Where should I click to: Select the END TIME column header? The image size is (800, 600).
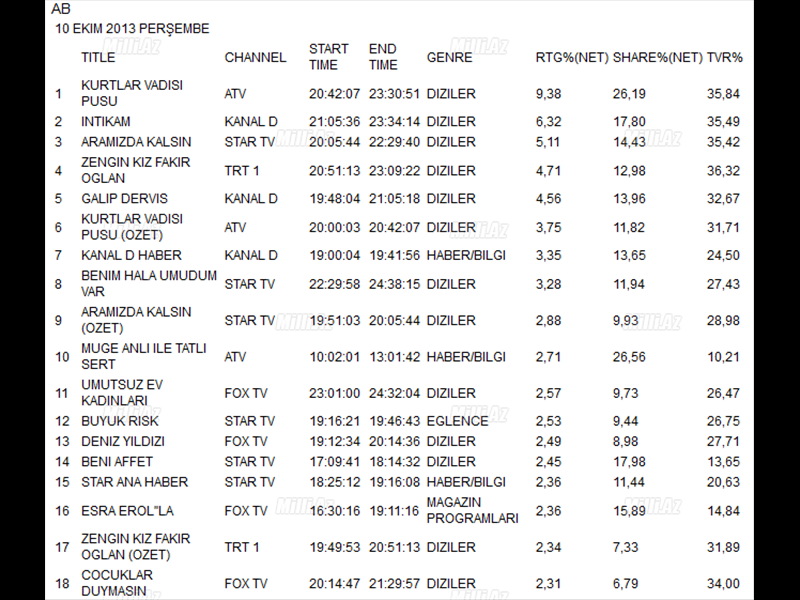pos(383,57)
